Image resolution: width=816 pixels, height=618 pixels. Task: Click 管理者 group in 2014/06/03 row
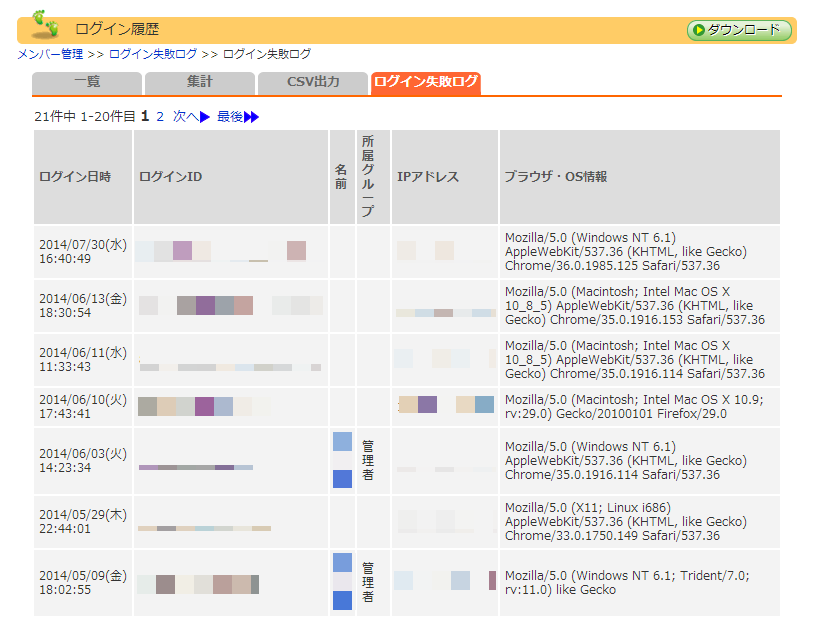click(368, 460)
